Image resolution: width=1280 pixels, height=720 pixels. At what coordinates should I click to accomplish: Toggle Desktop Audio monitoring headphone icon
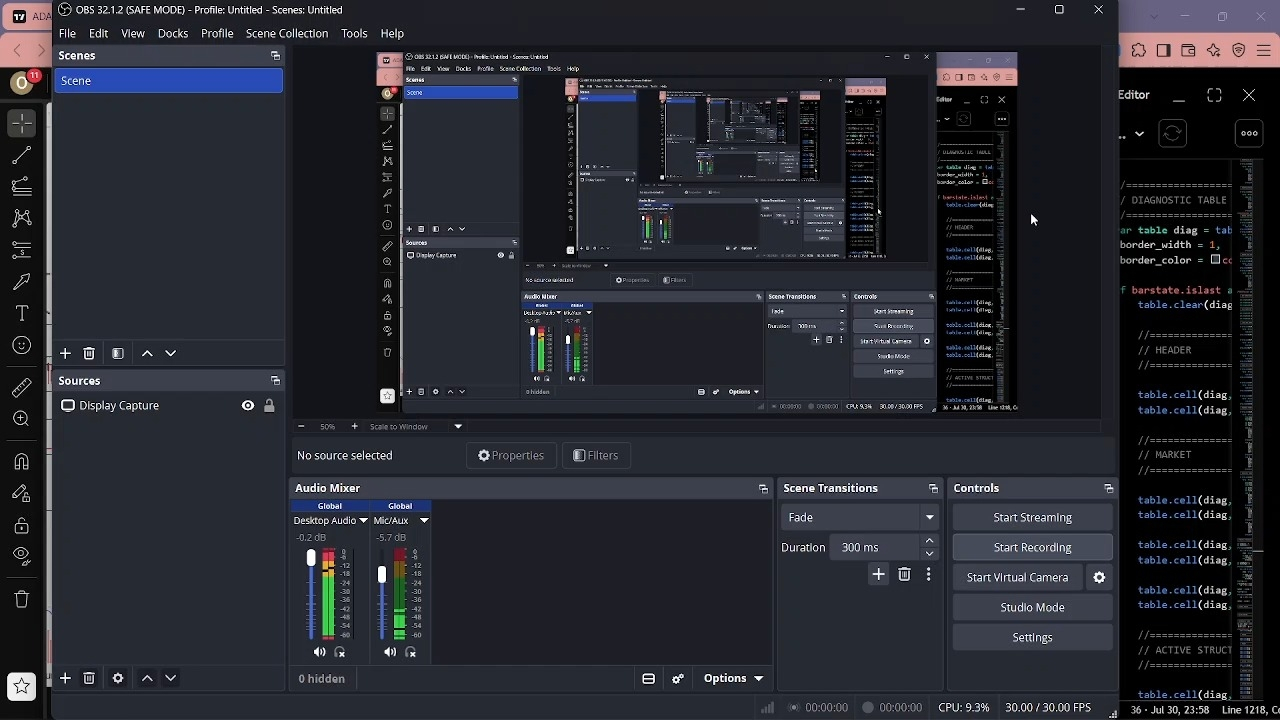pyautogui.click(x=340, y=652)
